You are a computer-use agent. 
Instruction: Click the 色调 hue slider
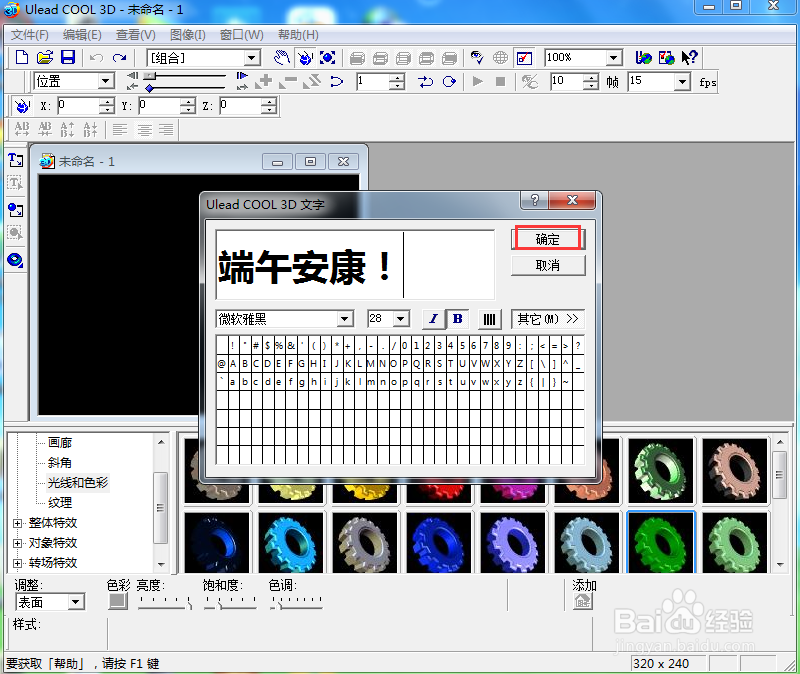tap(296, 603)
